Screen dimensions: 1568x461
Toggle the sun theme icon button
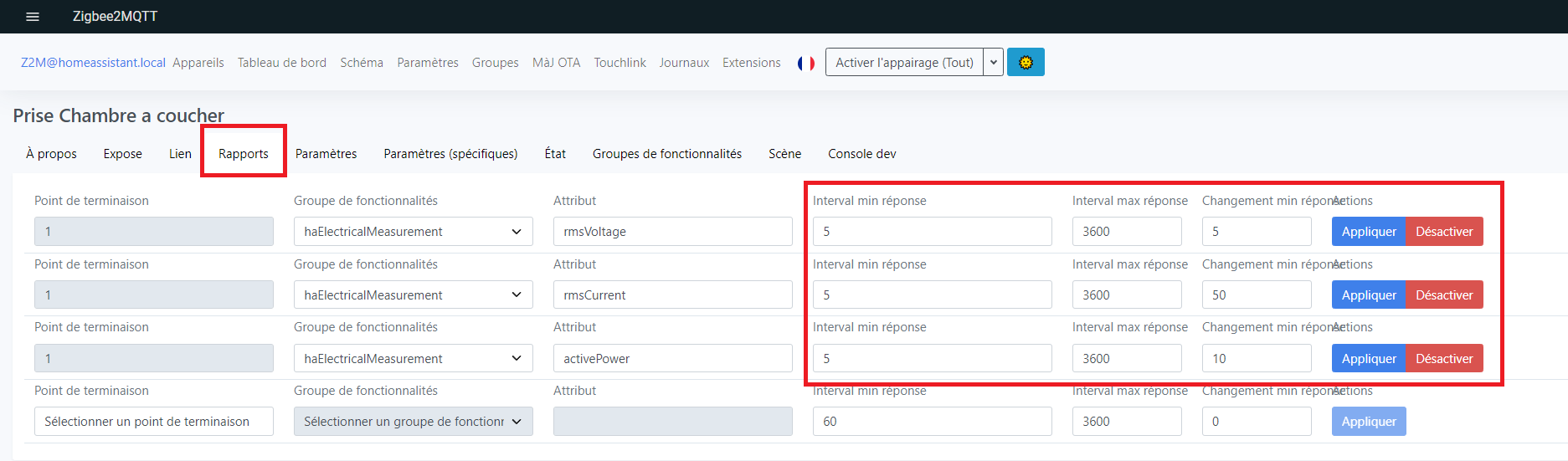(x=1026, y=63)
